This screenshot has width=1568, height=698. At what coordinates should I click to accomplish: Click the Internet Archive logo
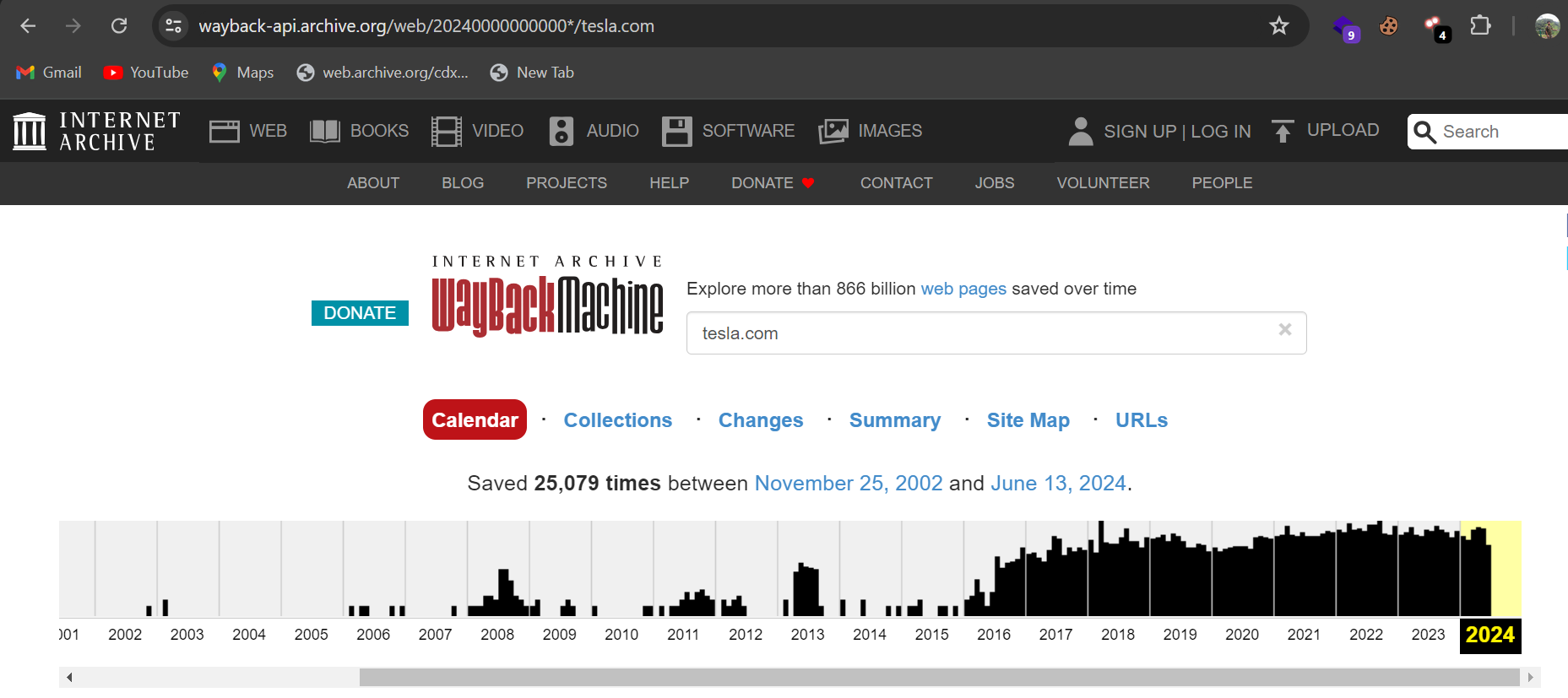pyautogui.click(x=97, y=131)
